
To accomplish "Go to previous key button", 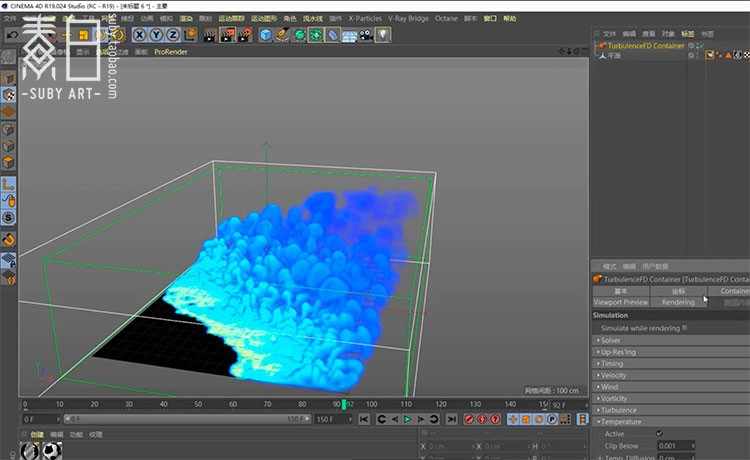I will (x=381, y=419).
